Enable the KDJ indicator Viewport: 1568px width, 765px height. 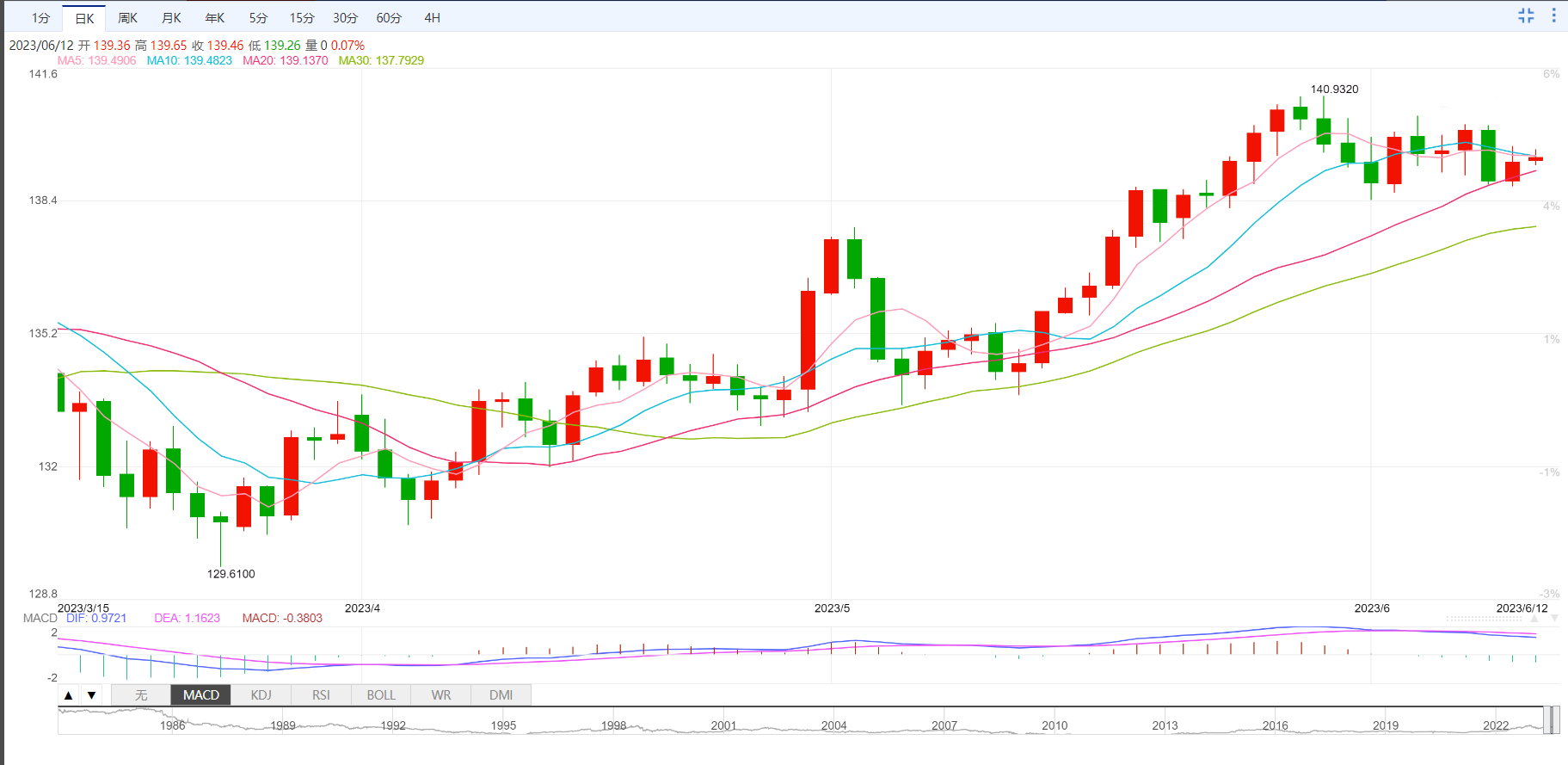(x=261, y=695)
